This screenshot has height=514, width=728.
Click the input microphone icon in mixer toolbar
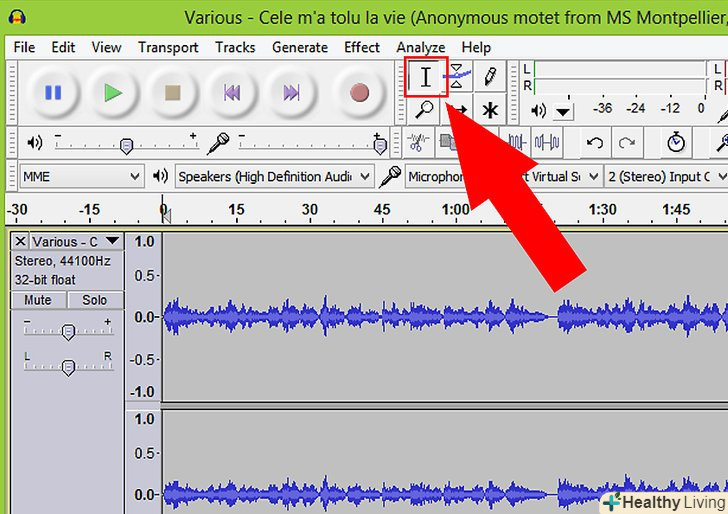pyautogui.click(x=218, y=143)
